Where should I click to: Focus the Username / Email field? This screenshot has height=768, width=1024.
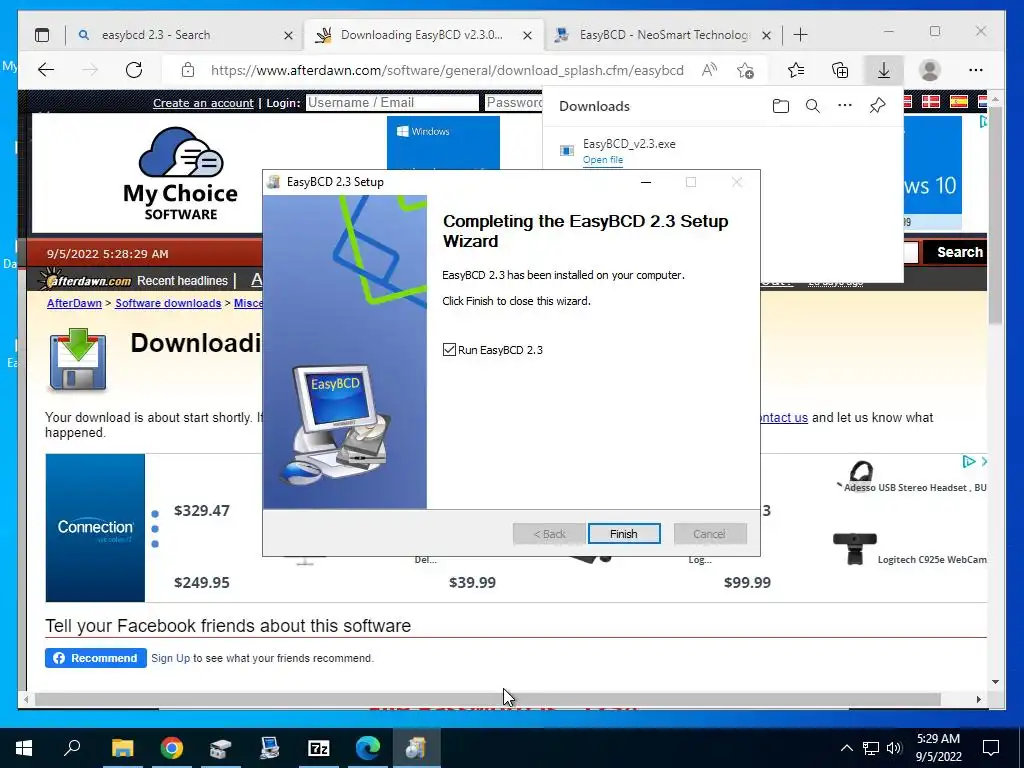pyautogui.click(x=392, y=103)
